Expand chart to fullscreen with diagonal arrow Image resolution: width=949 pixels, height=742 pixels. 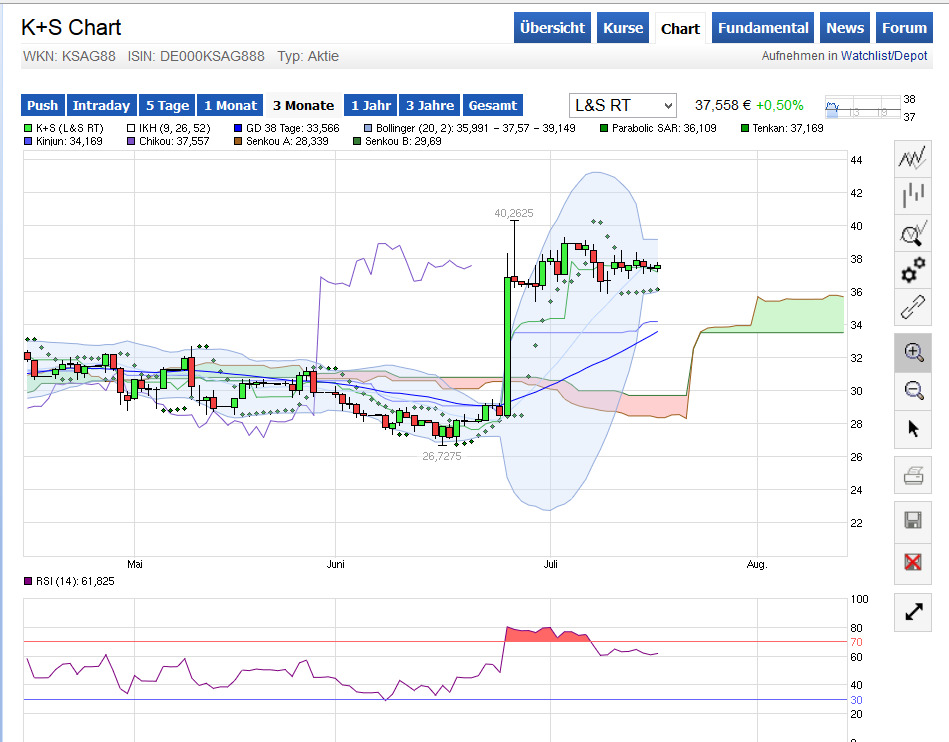point(912,610)
